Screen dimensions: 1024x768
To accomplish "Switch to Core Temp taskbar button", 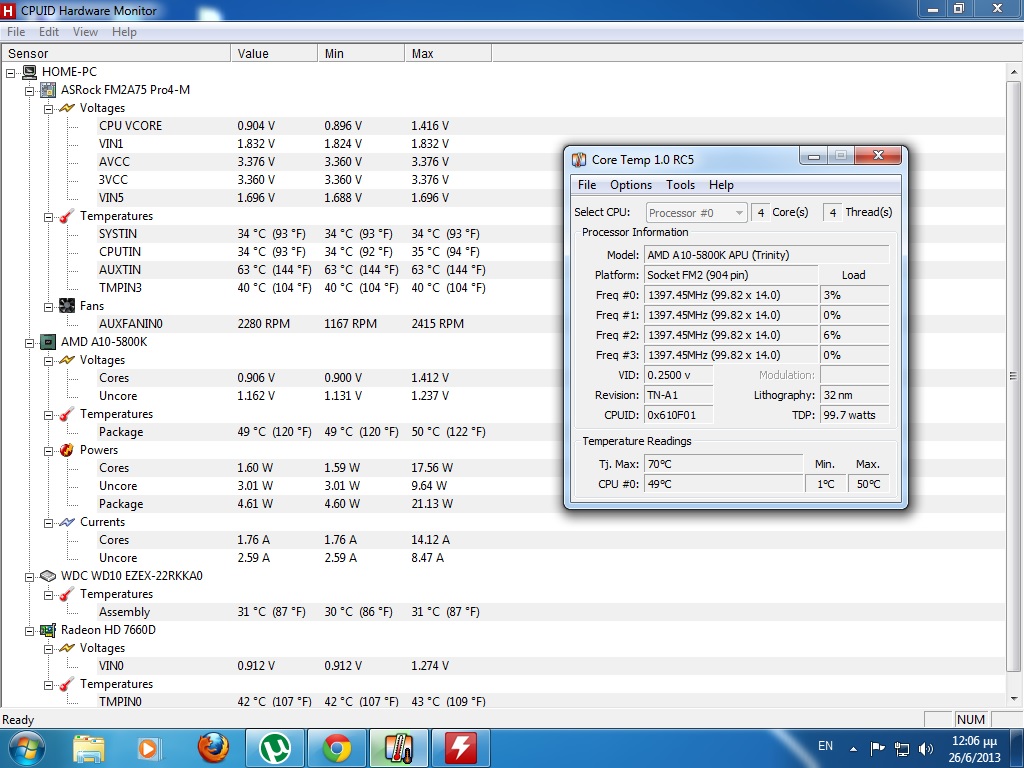I will coord(399,748).
